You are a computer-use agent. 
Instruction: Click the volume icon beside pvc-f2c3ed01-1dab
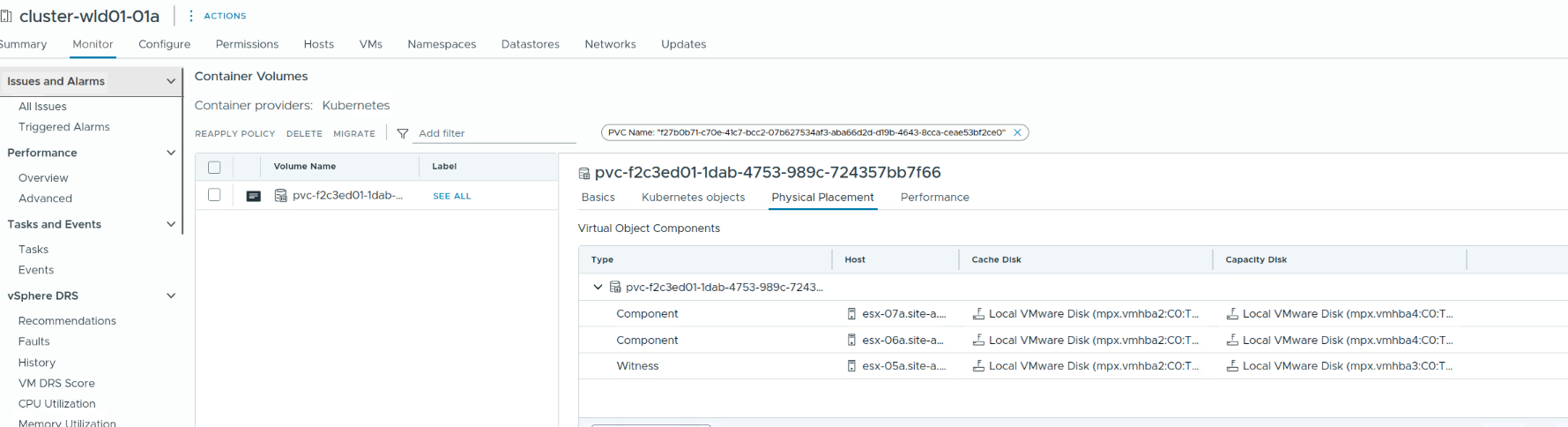280,196
